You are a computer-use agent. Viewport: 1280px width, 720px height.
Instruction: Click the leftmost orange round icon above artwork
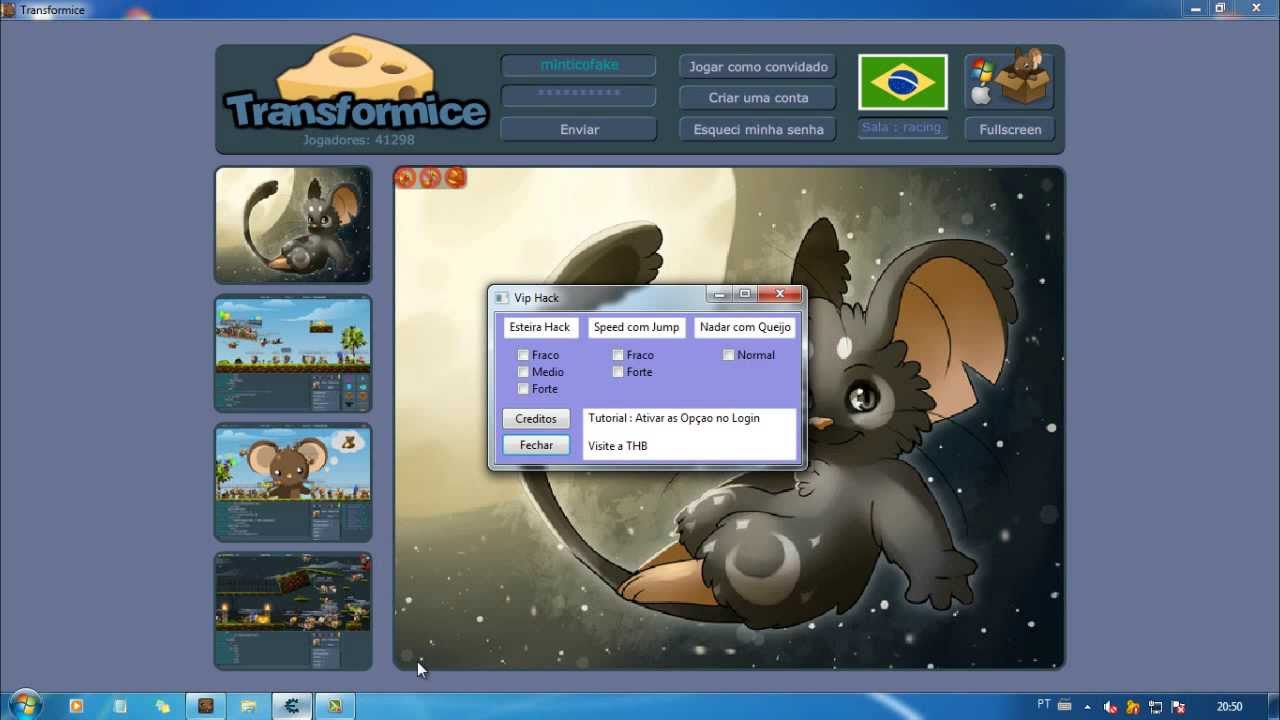(405, 178)
